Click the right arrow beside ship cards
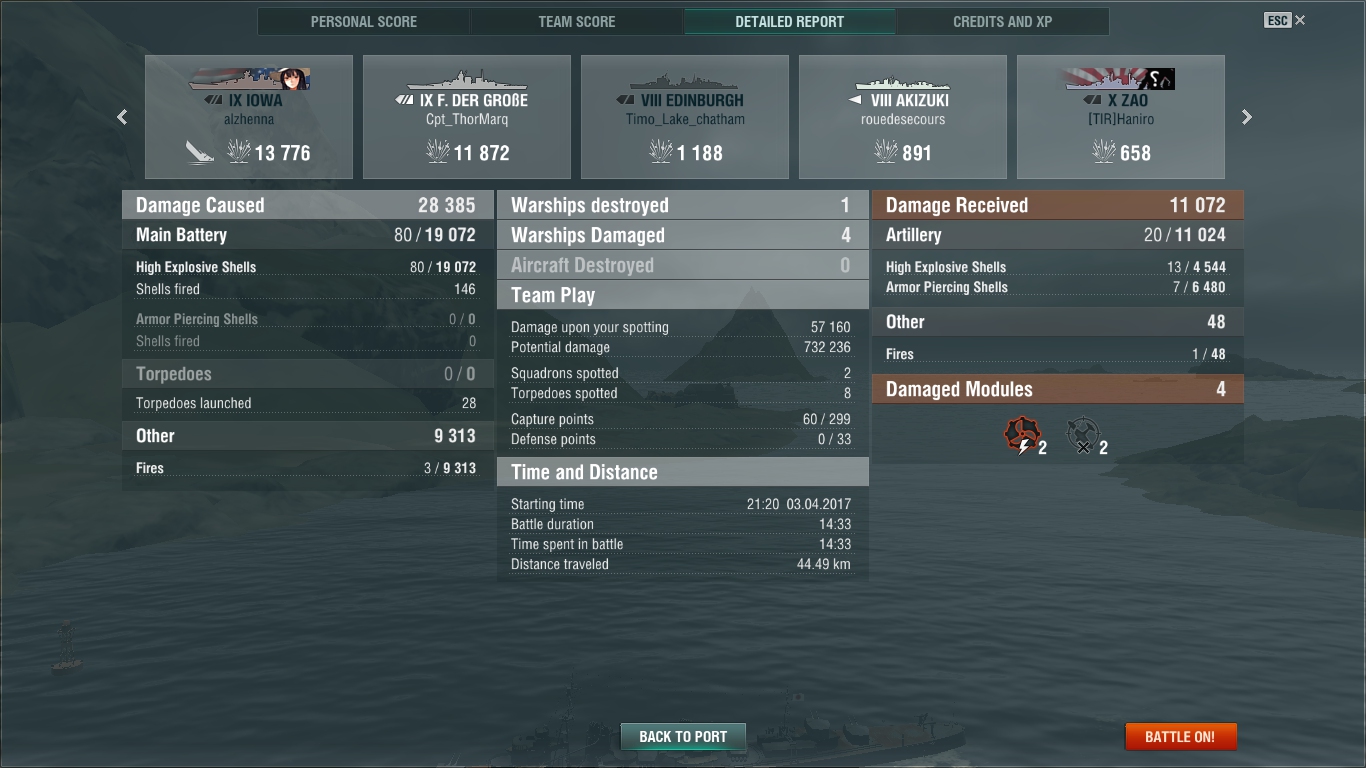This screenshot has height=768, width=1366. tap(1247, 117)
